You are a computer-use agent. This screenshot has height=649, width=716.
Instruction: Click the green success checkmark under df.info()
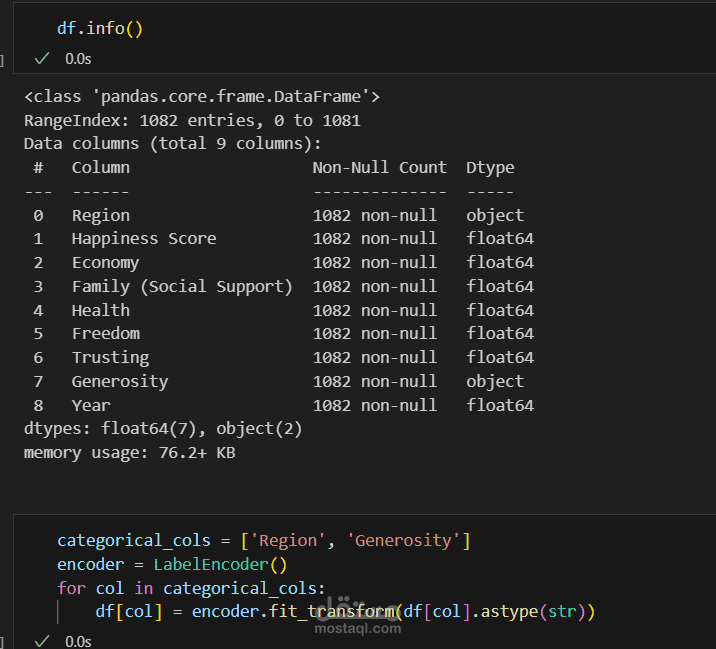42,58
